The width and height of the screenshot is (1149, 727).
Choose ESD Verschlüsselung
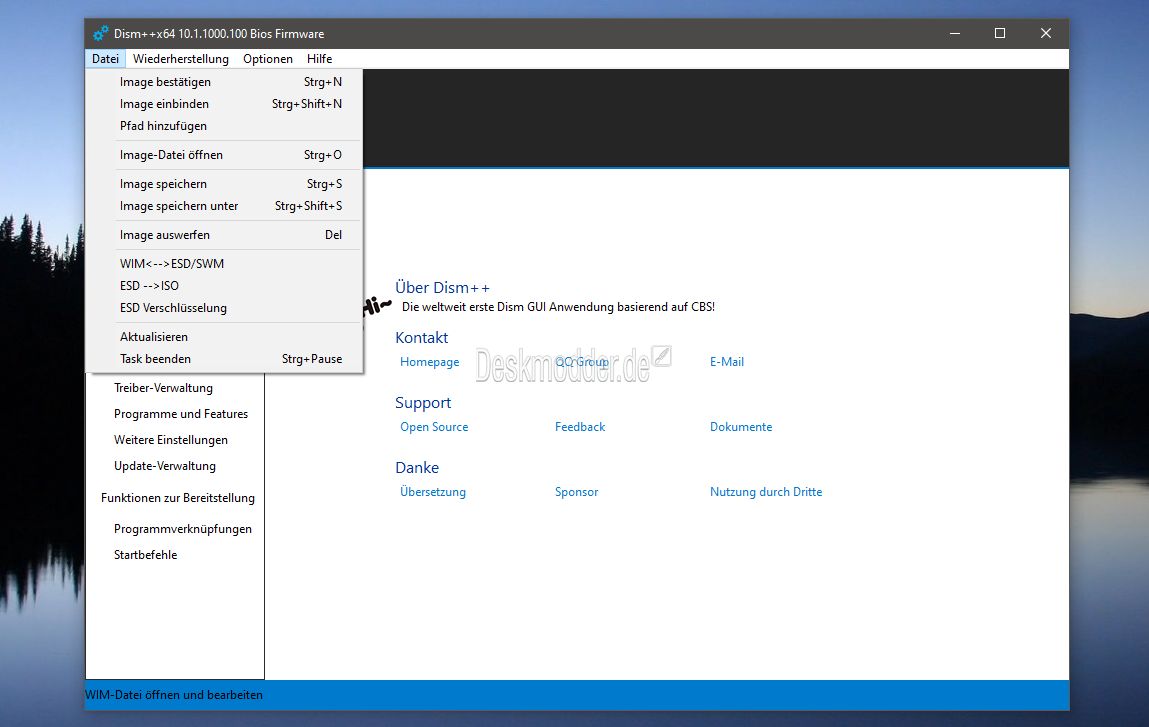(224, 308)
